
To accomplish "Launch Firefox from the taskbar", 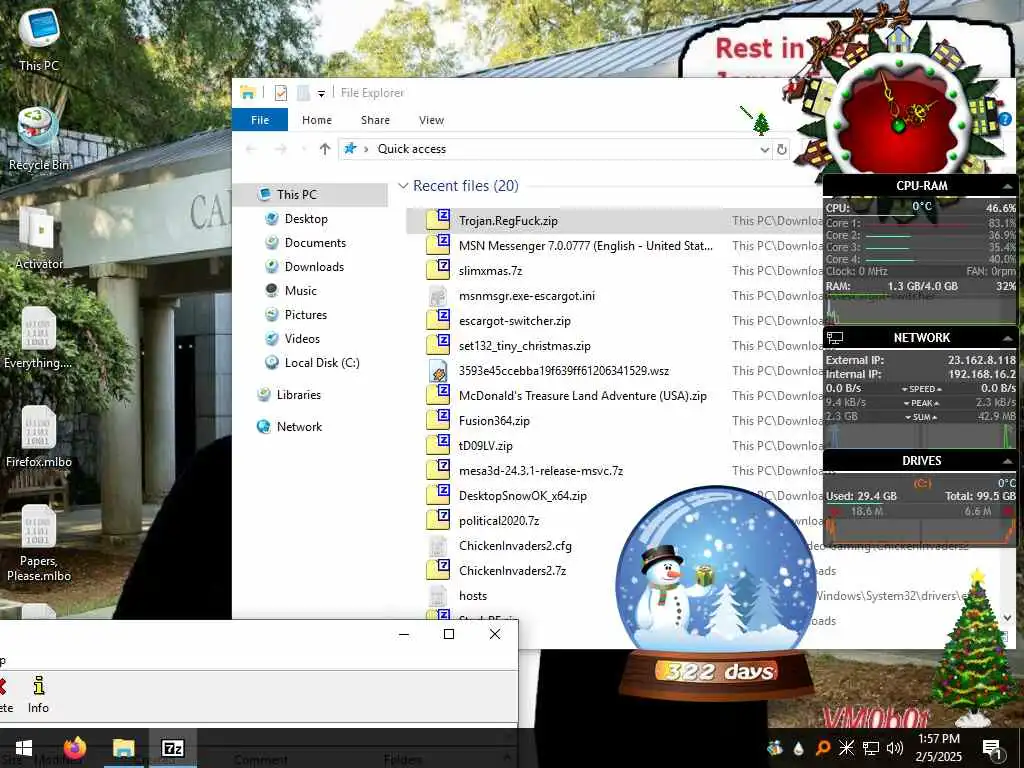I will (74, 748).
